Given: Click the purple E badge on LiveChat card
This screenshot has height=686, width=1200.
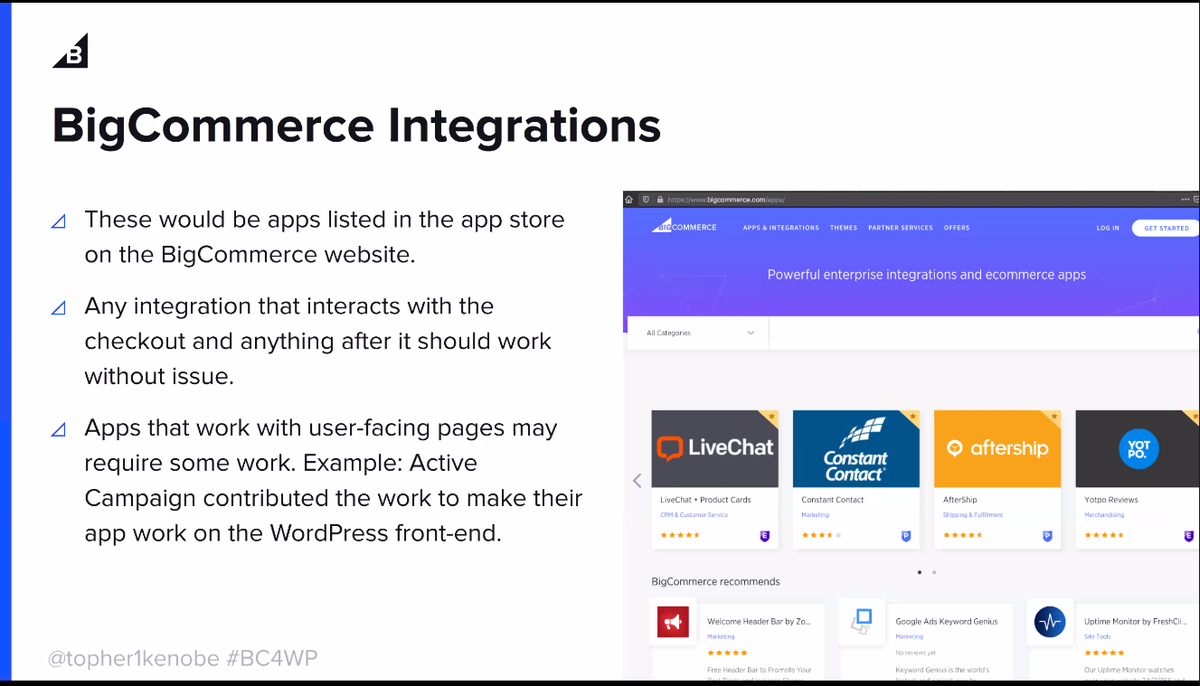Looking at the screenshot, I should [765, 536].
